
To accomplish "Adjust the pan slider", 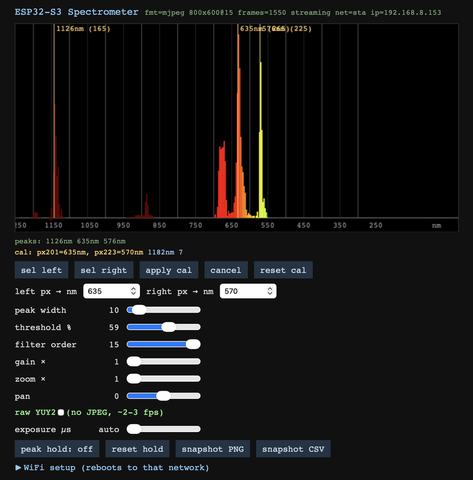I will tap(164, 396).
